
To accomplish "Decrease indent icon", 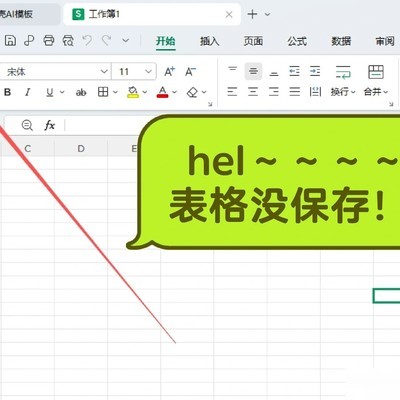I will tap(294, 71).
